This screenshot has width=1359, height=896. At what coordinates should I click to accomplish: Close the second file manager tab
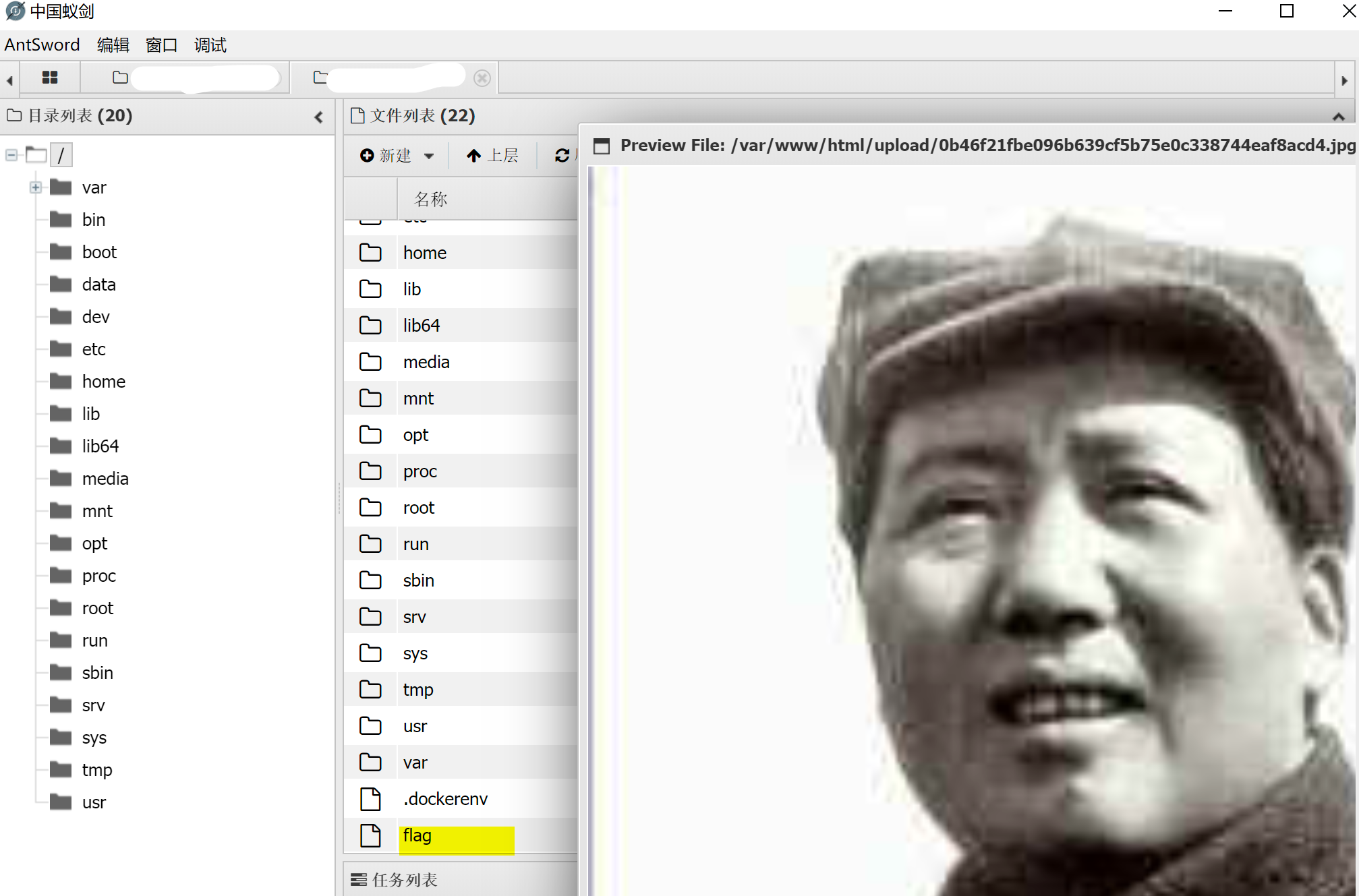[482, 78]
